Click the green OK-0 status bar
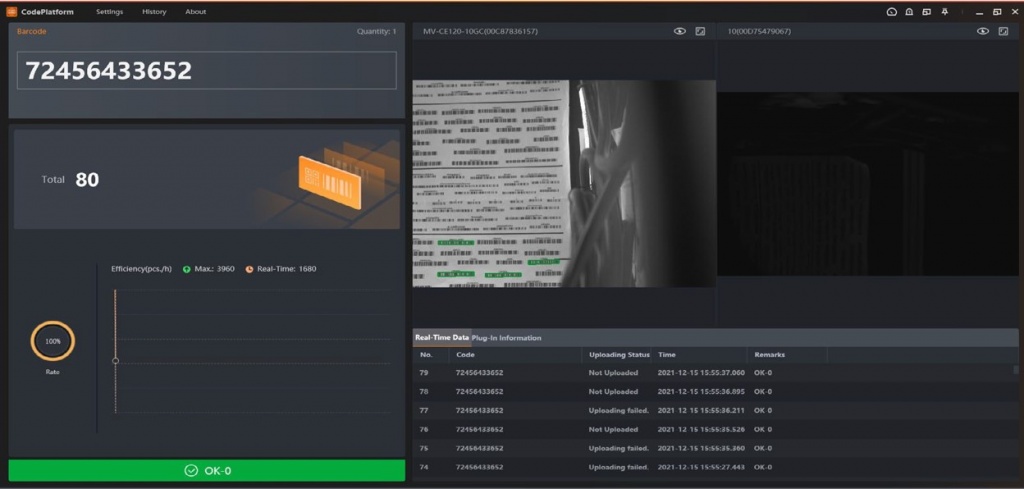 207,471
